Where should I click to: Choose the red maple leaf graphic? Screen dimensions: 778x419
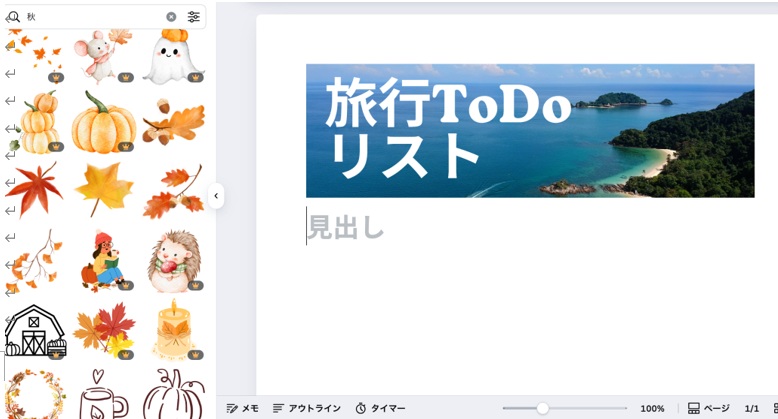tap(34, 190)
